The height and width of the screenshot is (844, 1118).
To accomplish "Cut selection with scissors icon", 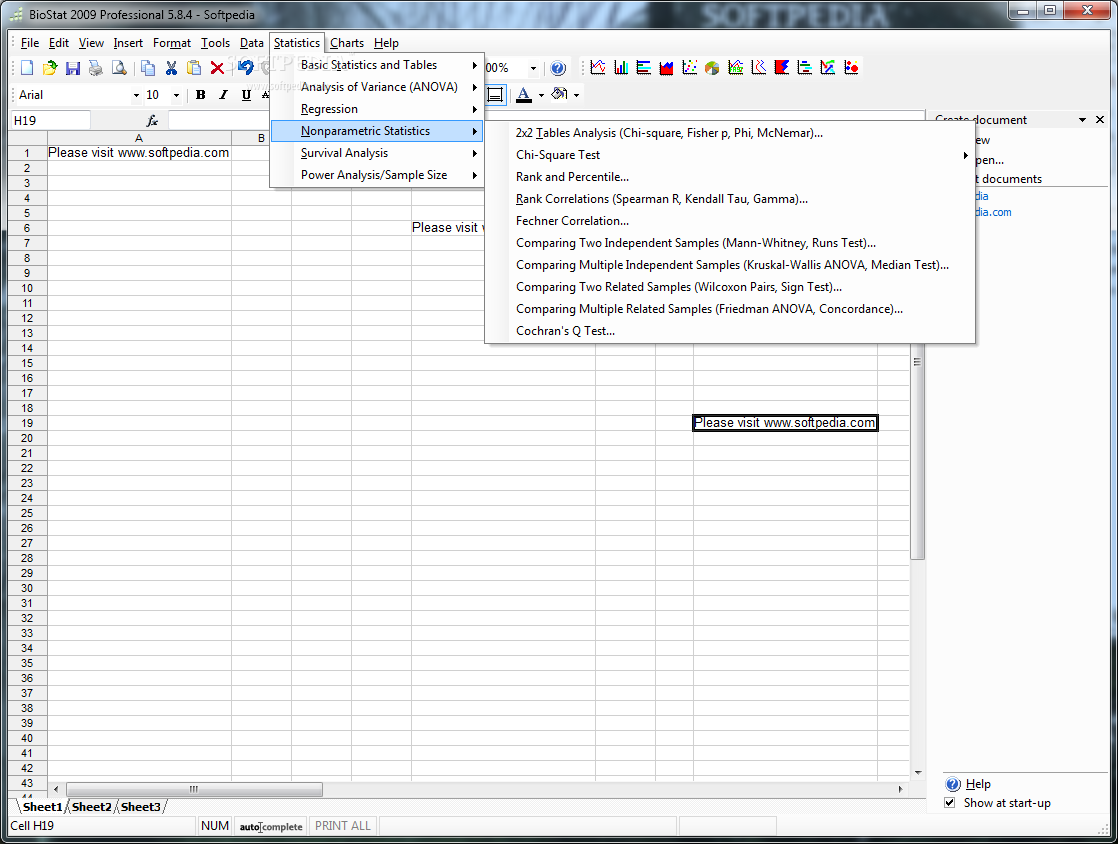I will tap(171, 68).
